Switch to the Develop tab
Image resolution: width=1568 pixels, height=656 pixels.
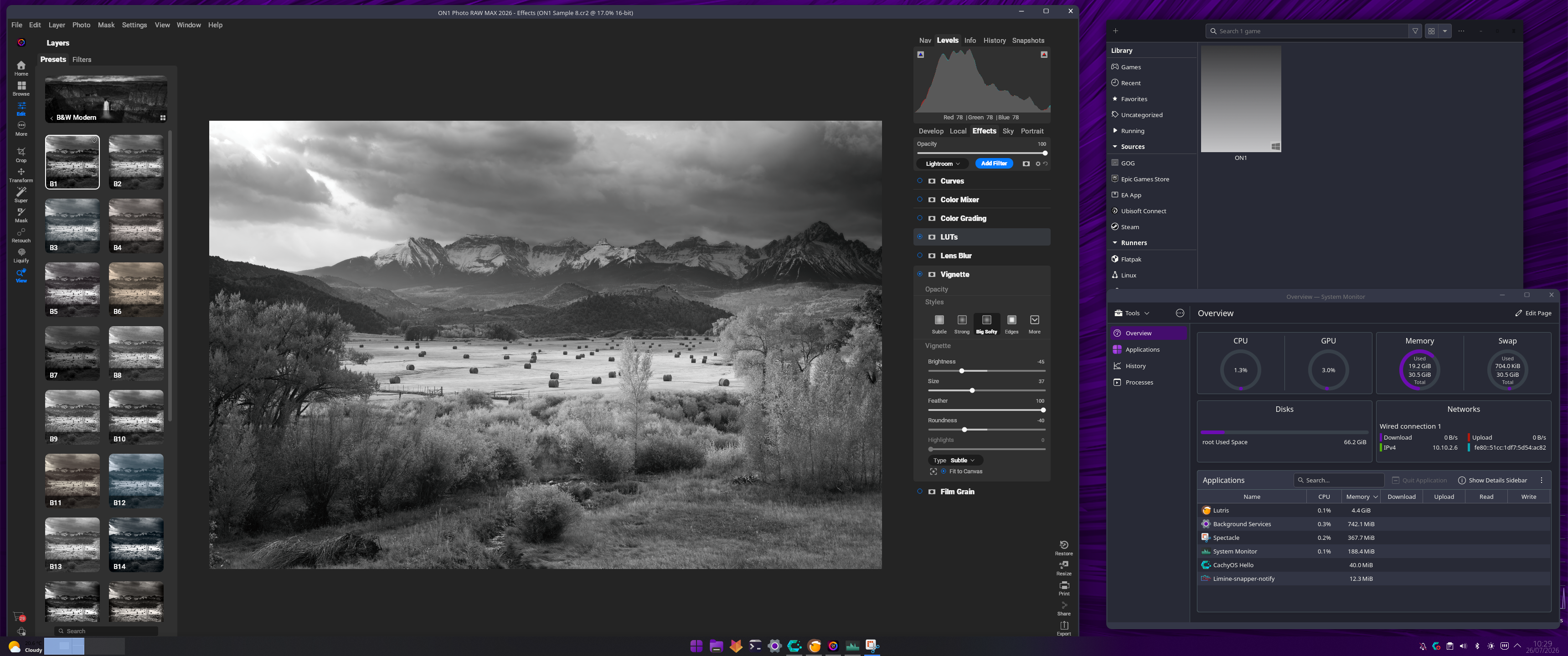931,132
